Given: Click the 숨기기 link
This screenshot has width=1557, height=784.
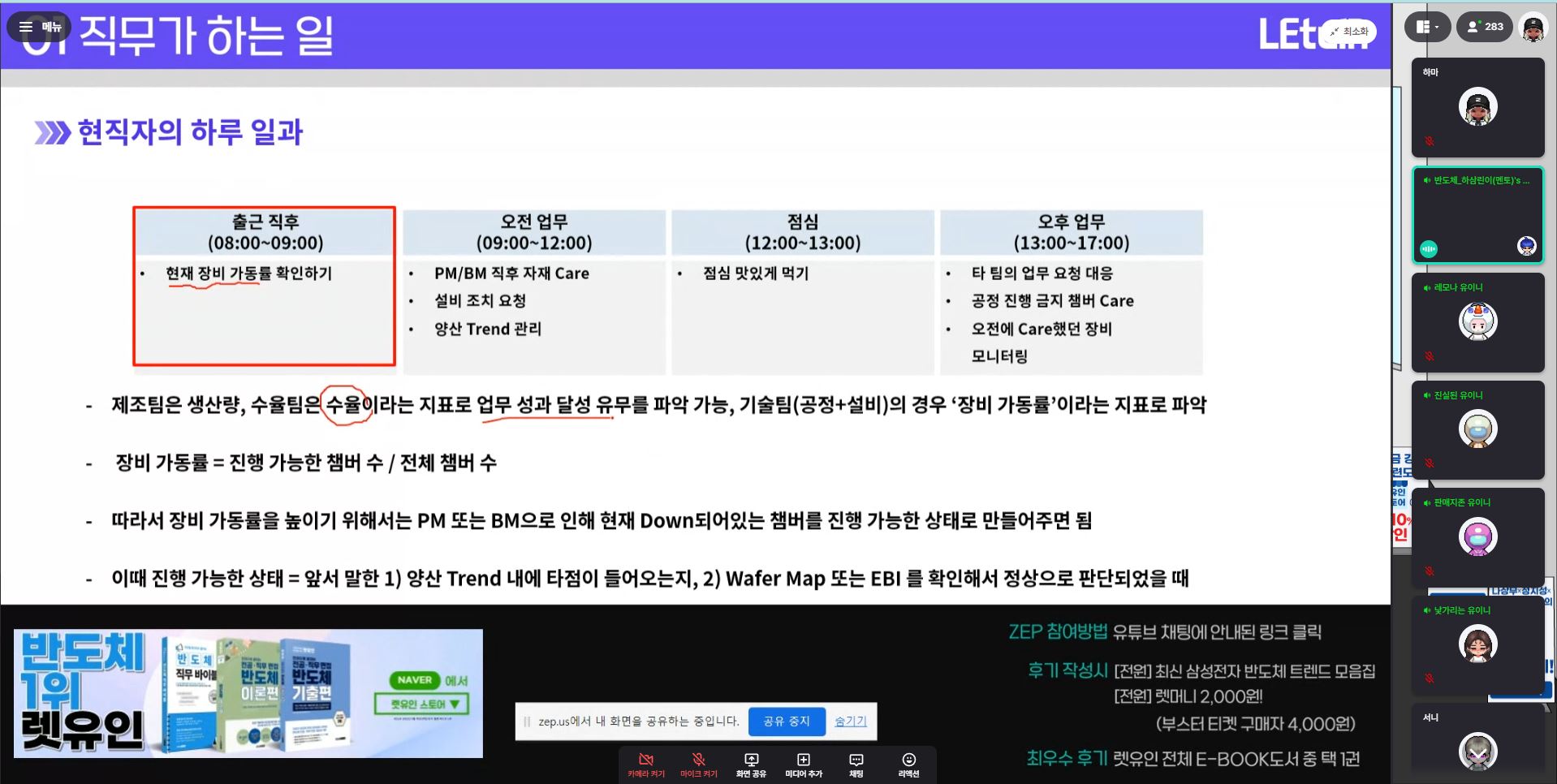Looking at the screenshot, I should click(x=851, y=721).
